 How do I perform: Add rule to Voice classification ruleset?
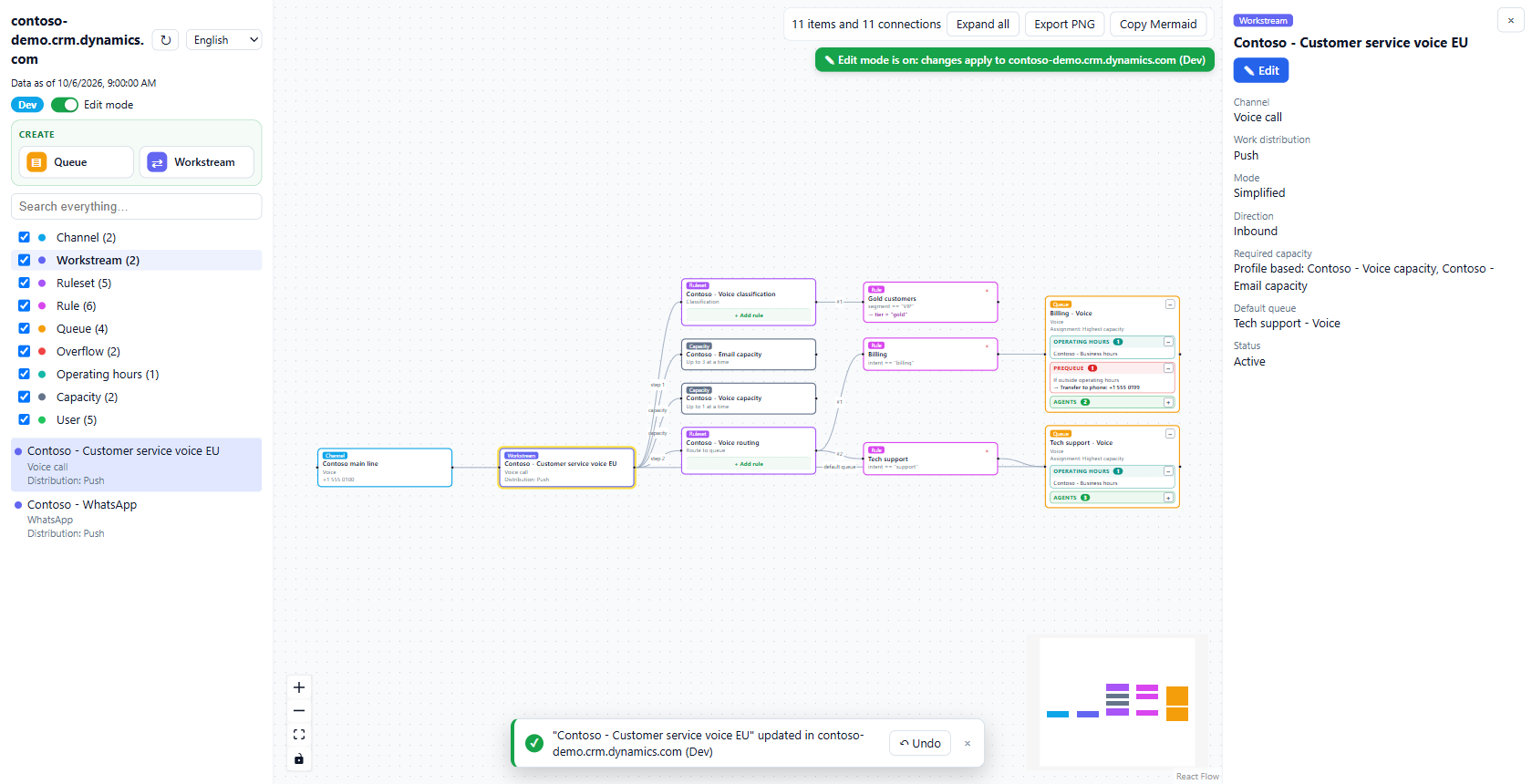coord(749,315)
